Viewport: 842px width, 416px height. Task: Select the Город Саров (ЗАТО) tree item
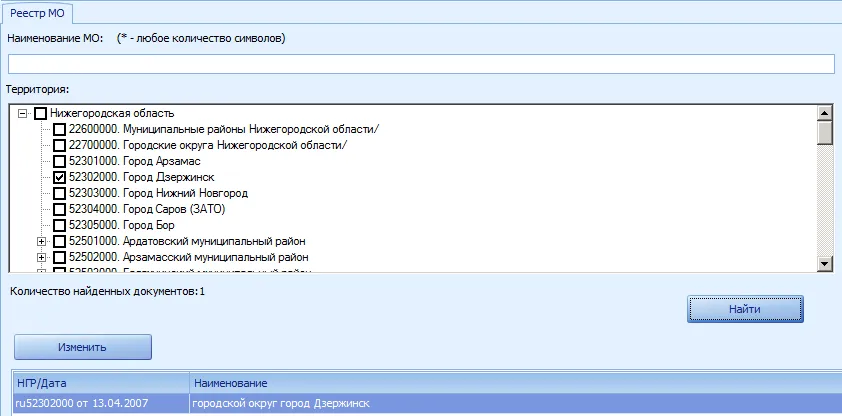click(147, 209)
